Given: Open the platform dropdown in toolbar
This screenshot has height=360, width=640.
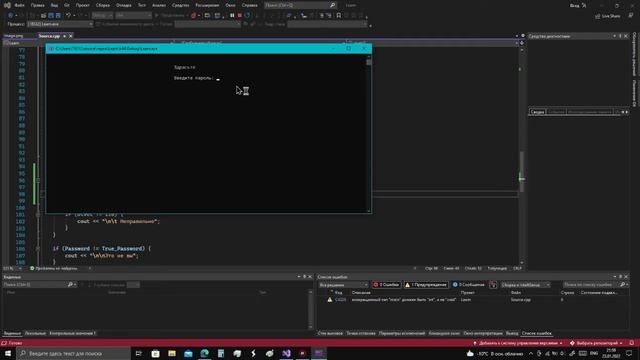Looking at the screenshot, I should pos(133,16).
